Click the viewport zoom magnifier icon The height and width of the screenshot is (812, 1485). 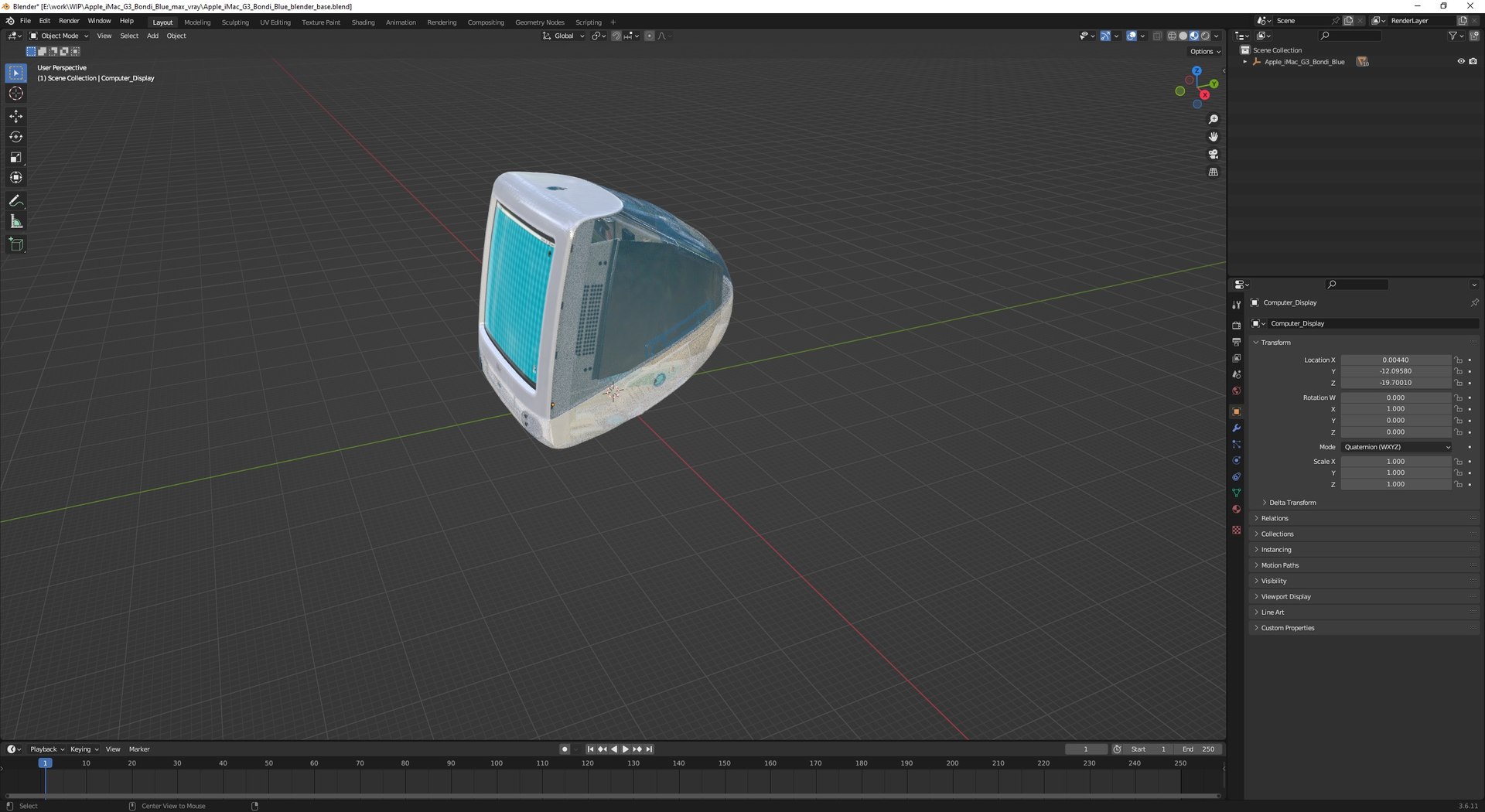(1213, 119)
